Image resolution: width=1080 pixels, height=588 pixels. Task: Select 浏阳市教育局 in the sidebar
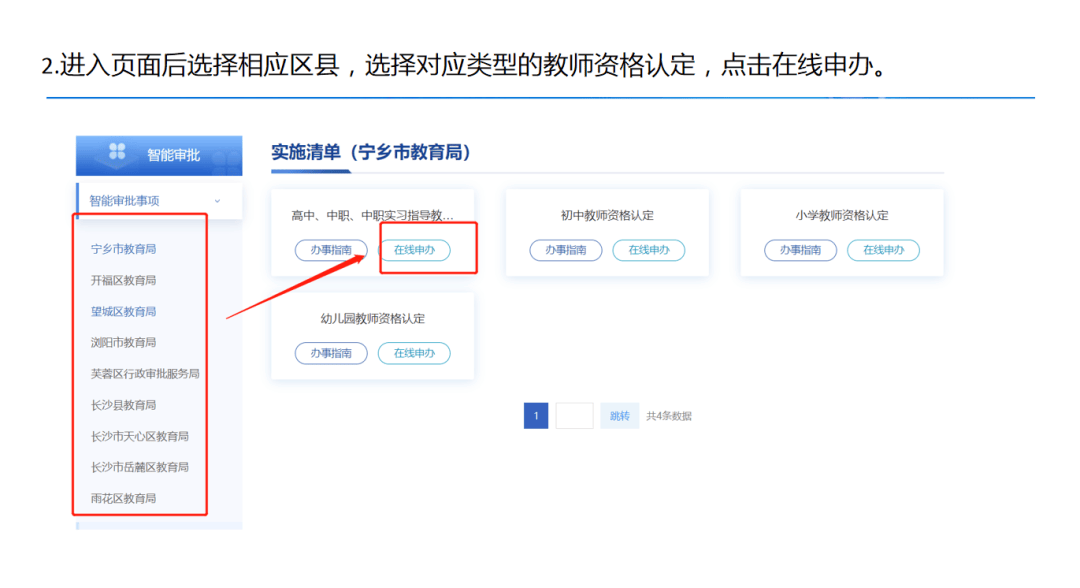tap(123, 342)
